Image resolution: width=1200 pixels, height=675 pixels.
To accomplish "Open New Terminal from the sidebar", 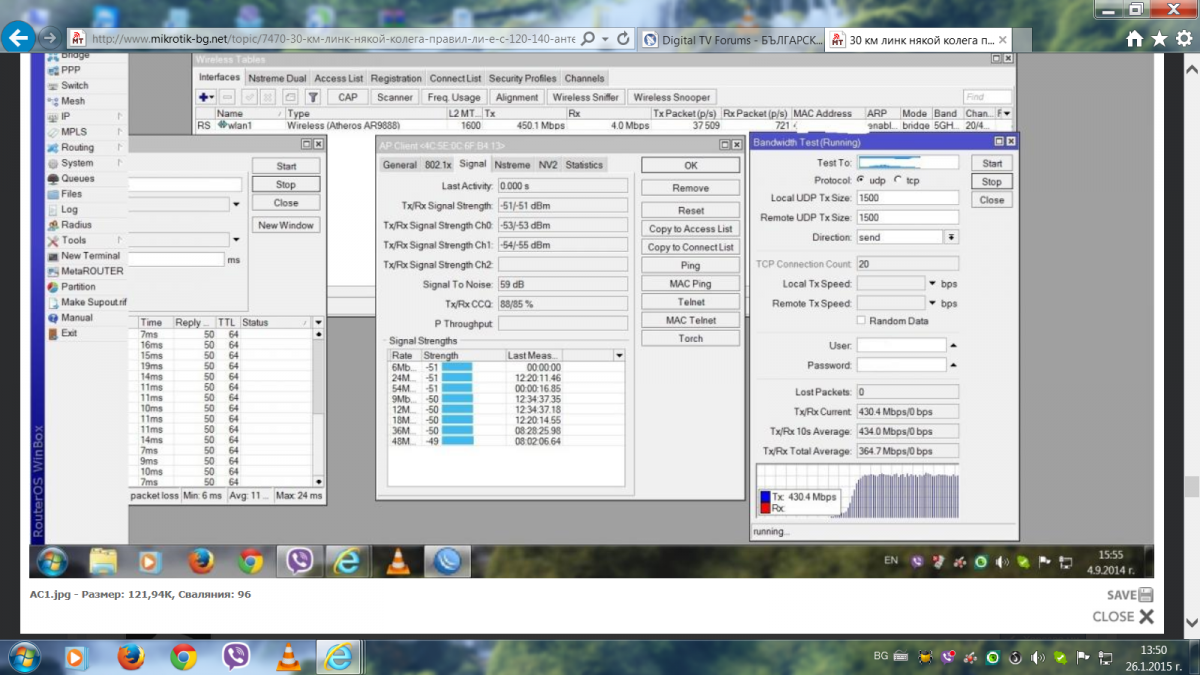I will [x=89, y=256].
